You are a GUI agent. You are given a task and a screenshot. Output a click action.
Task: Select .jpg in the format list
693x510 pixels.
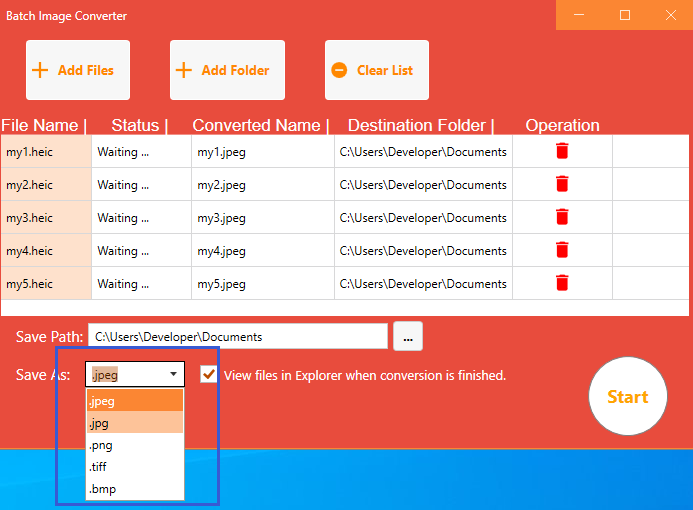tap(134, 423)
